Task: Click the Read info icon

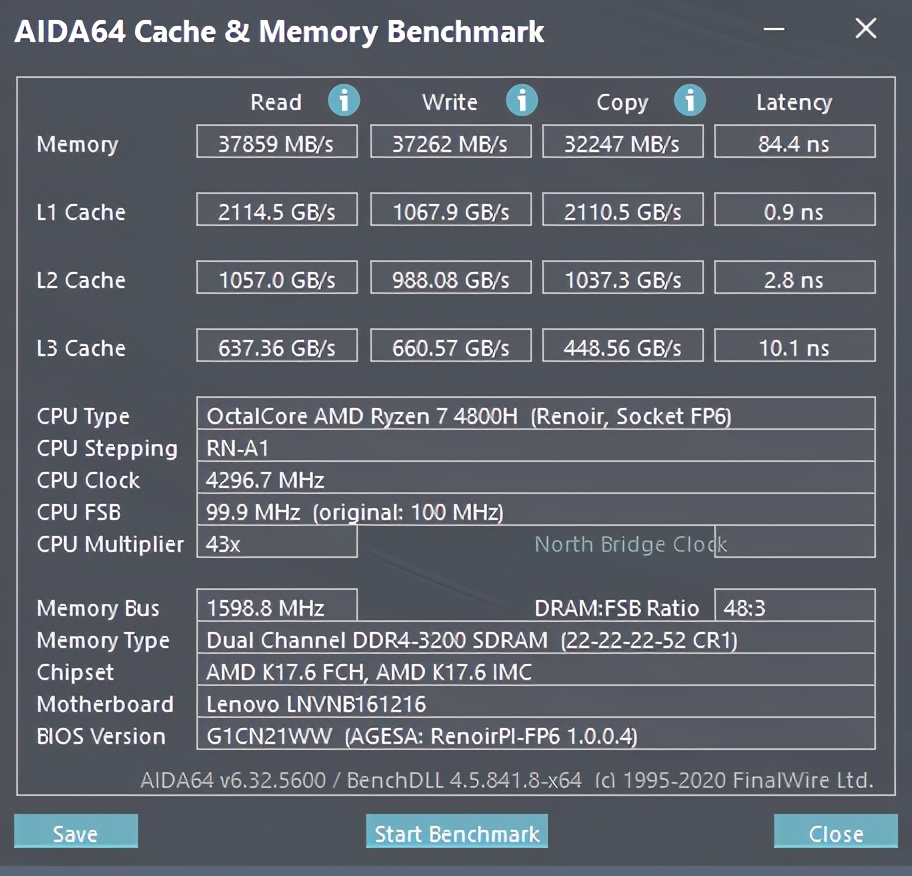Action: pyautogui.click(x=344, y=100)
